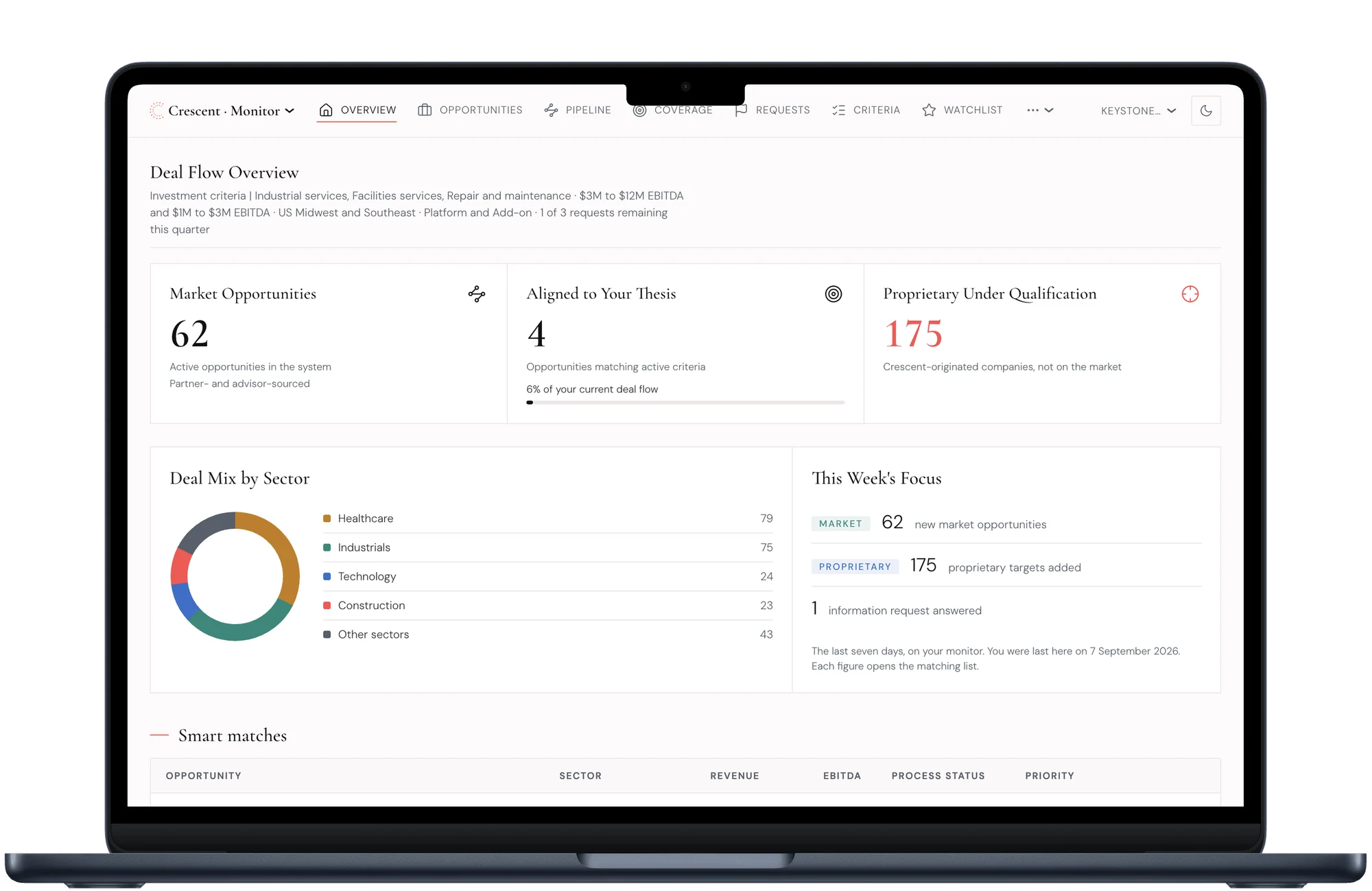Open the Pipeline tab
The height and width of the screenshot is (891, 1372).
(578, 110)
